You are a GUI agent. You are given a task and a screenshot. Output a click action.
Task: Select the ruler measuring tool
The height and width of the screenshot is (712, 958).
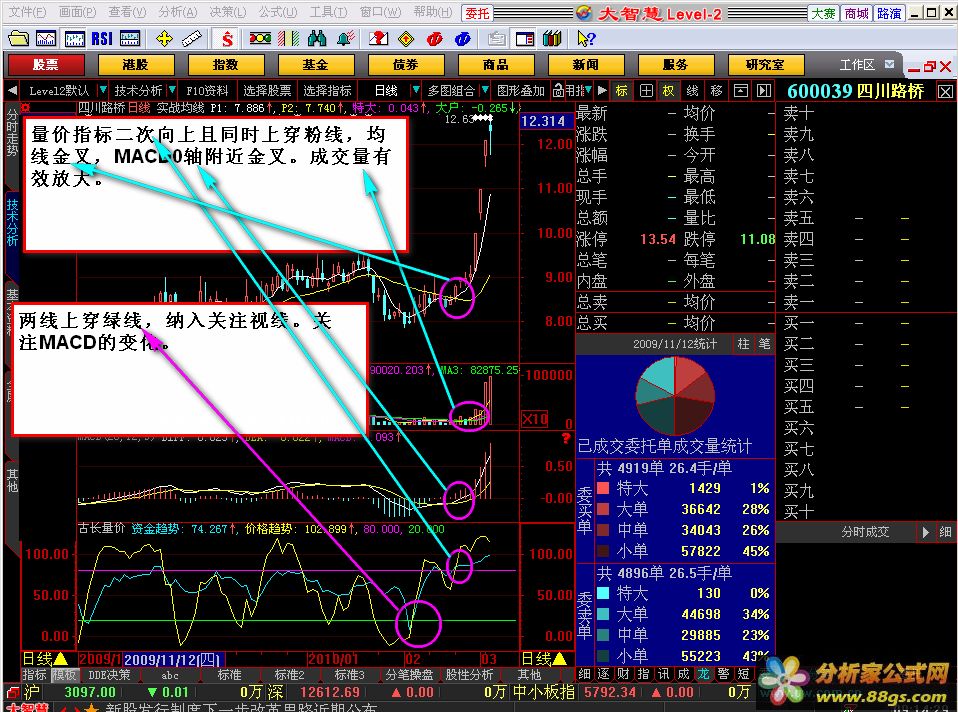[x=192, y=39]
